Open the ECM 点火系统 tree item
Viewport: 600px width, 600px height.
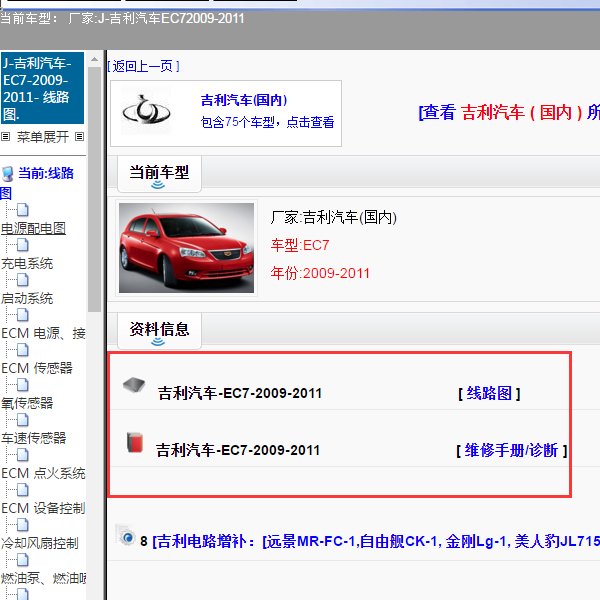coord(43,473)
